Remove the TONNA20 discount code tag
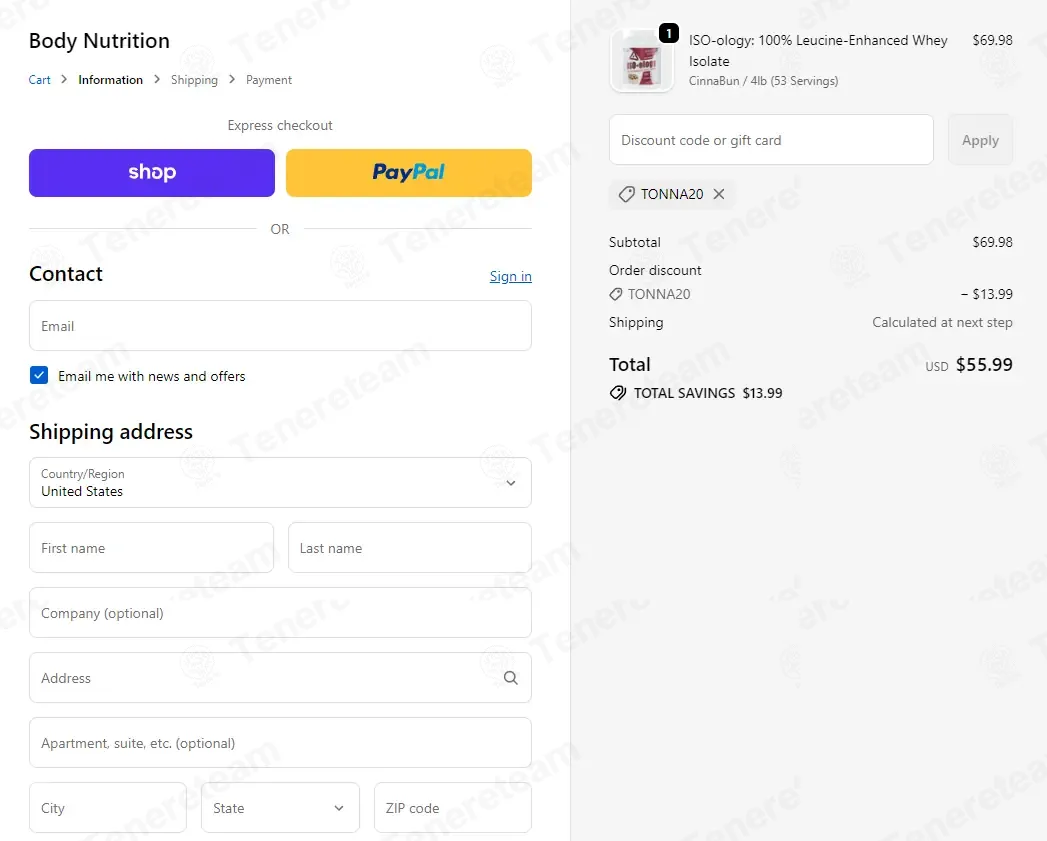 point(718,194)
